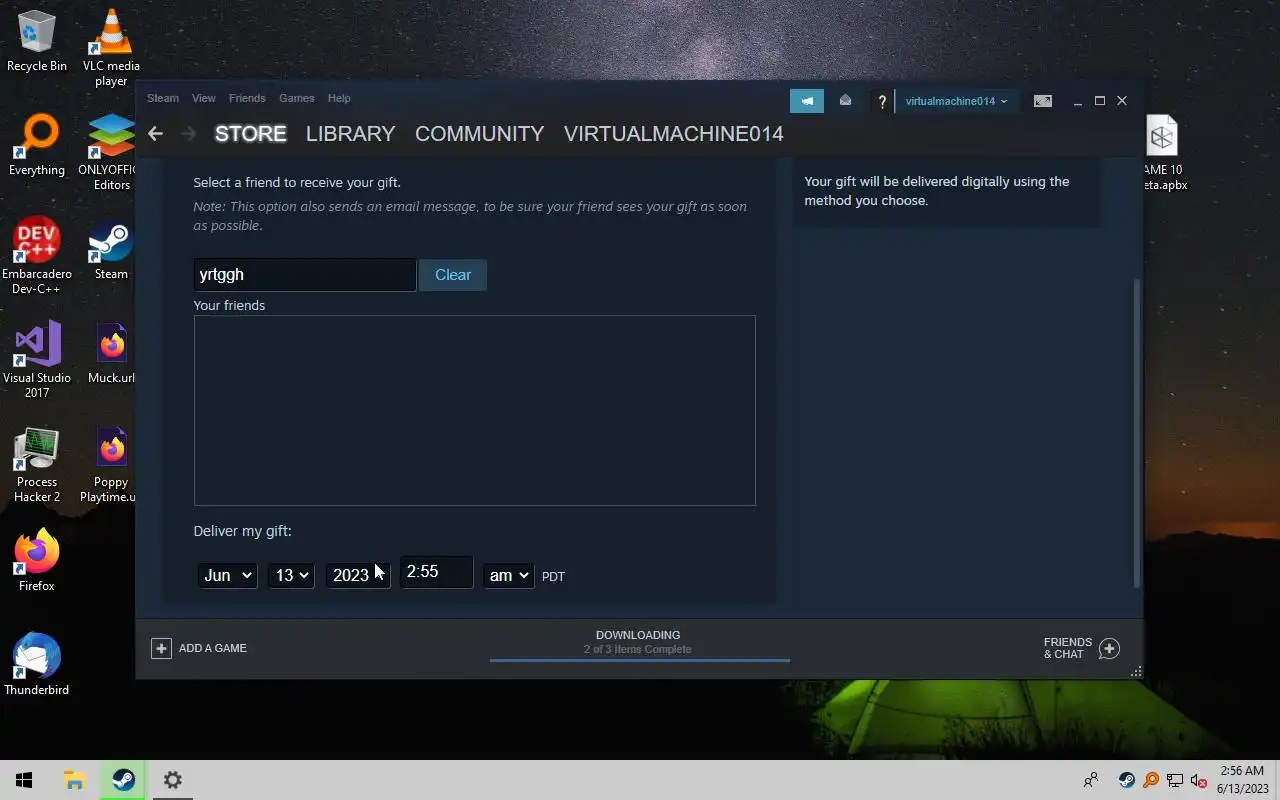Open Steam desktop shortcut icon
This screenshot has width=1280, height=800.
click(111, 249)
